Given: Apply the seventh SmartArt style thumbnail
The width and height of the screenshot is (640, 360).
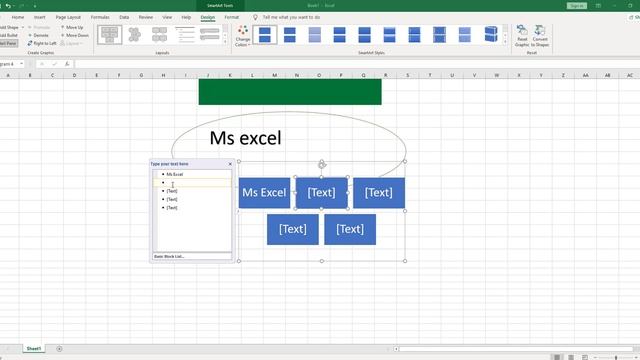Looking at the screenshot, I should pos(414,35).
